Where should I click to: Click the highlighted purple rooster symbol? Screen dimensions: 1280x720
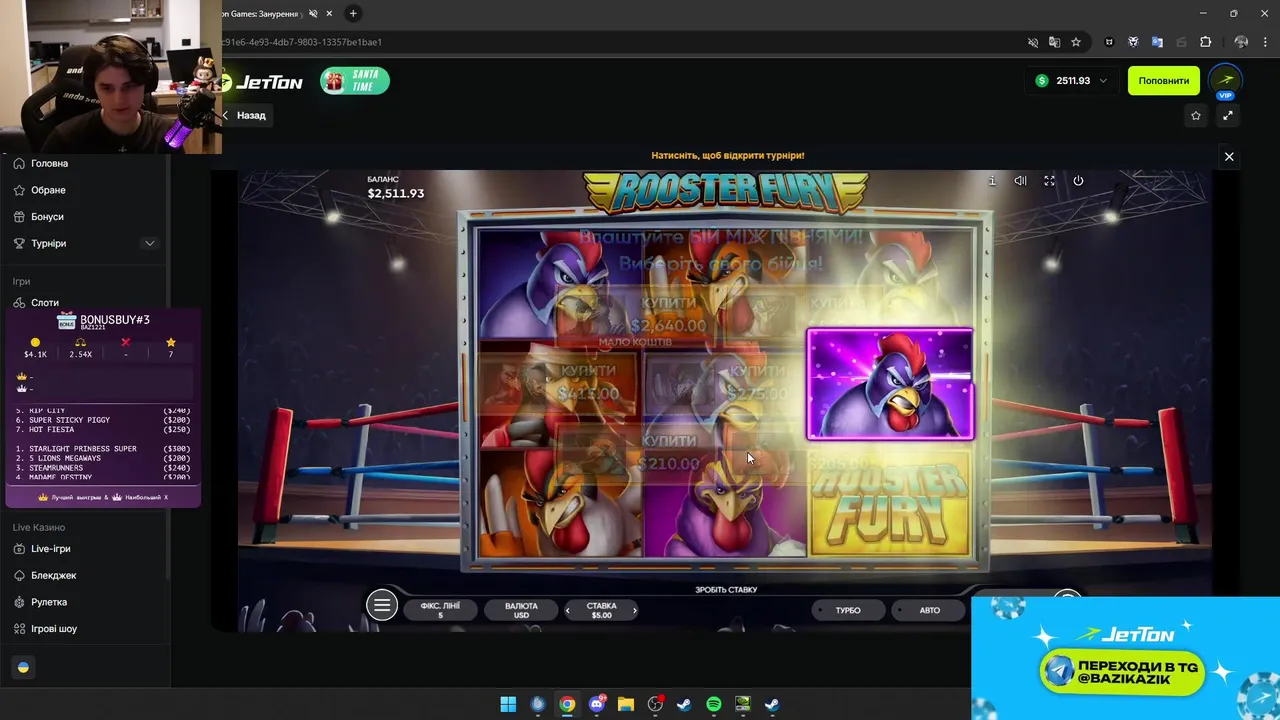[x=890, y=384]
